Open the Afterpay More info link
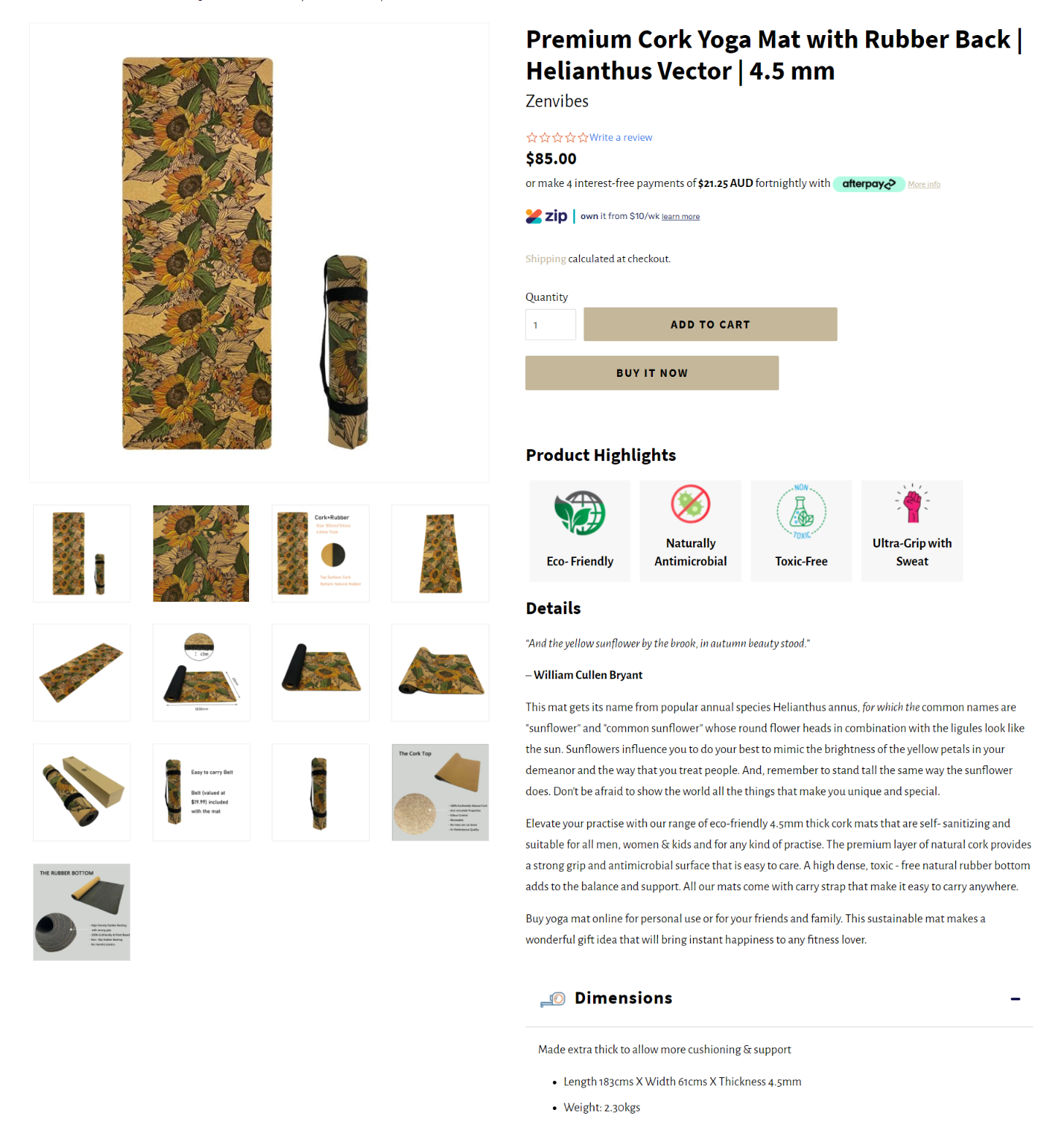Image resolution: width=1048 pixels, height=1148 pixels. click(x=924, y=184)
